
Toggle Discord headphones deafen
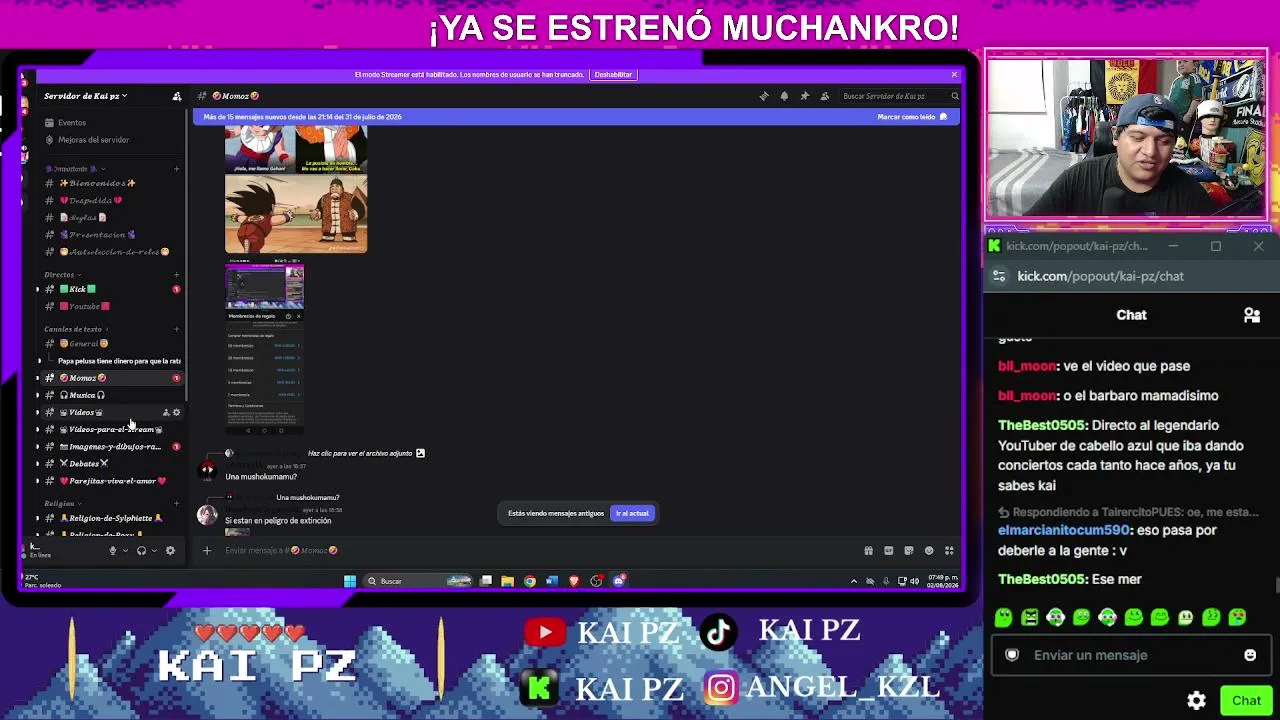141,550
